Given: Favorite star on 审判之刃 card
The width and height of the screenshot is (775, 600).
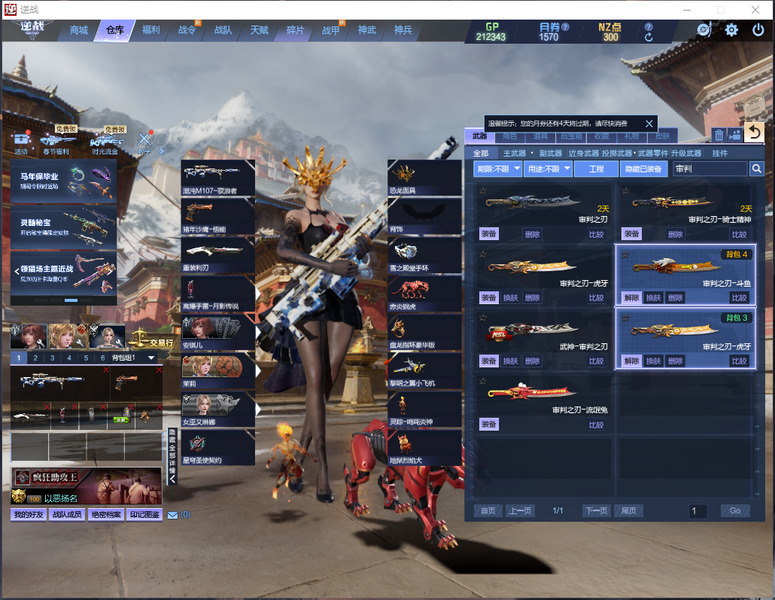Looking at the screenshot, I should (483, 191).
